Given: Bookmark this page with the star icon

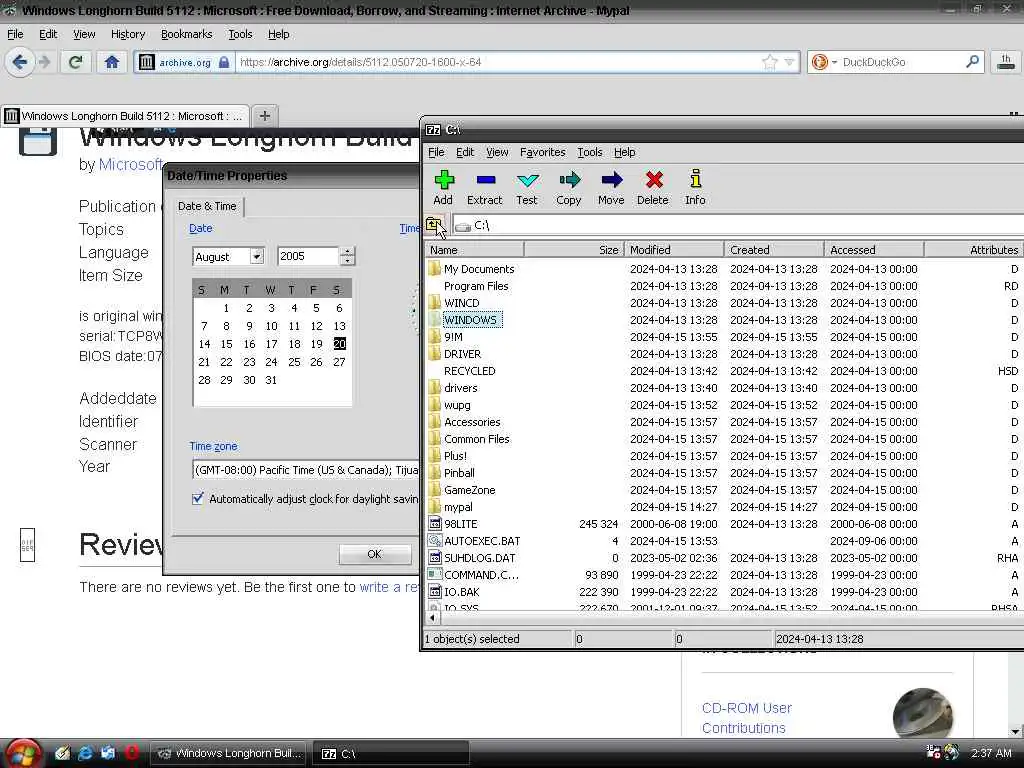Looking at the screenshot, I should (770, 63).
